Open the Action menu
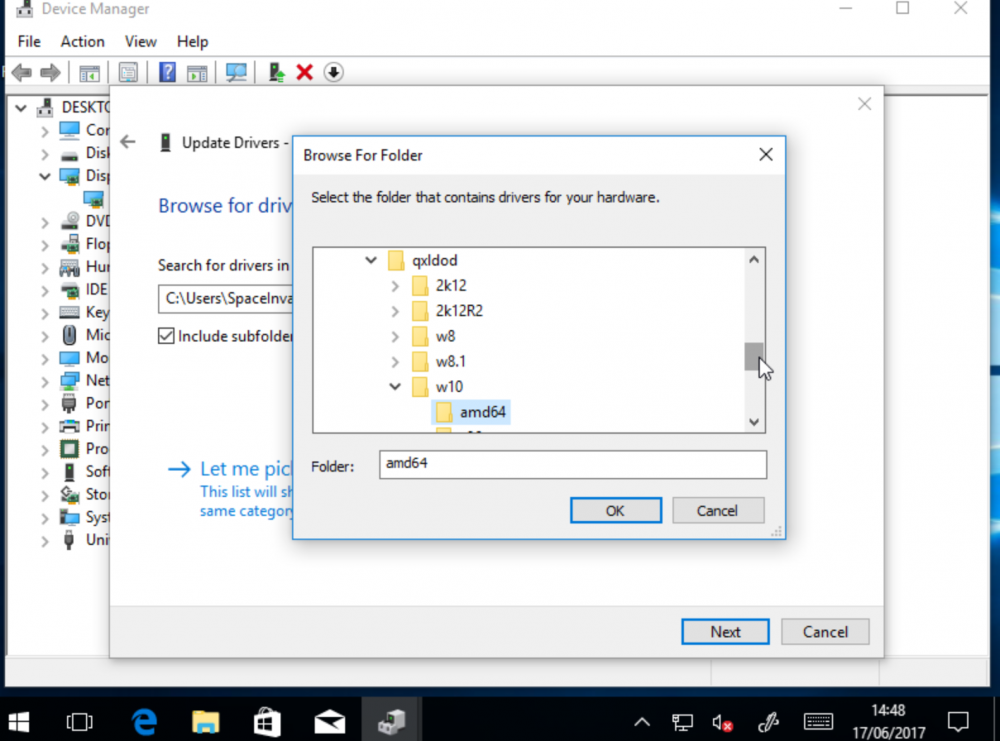 (x=82, y=41)
